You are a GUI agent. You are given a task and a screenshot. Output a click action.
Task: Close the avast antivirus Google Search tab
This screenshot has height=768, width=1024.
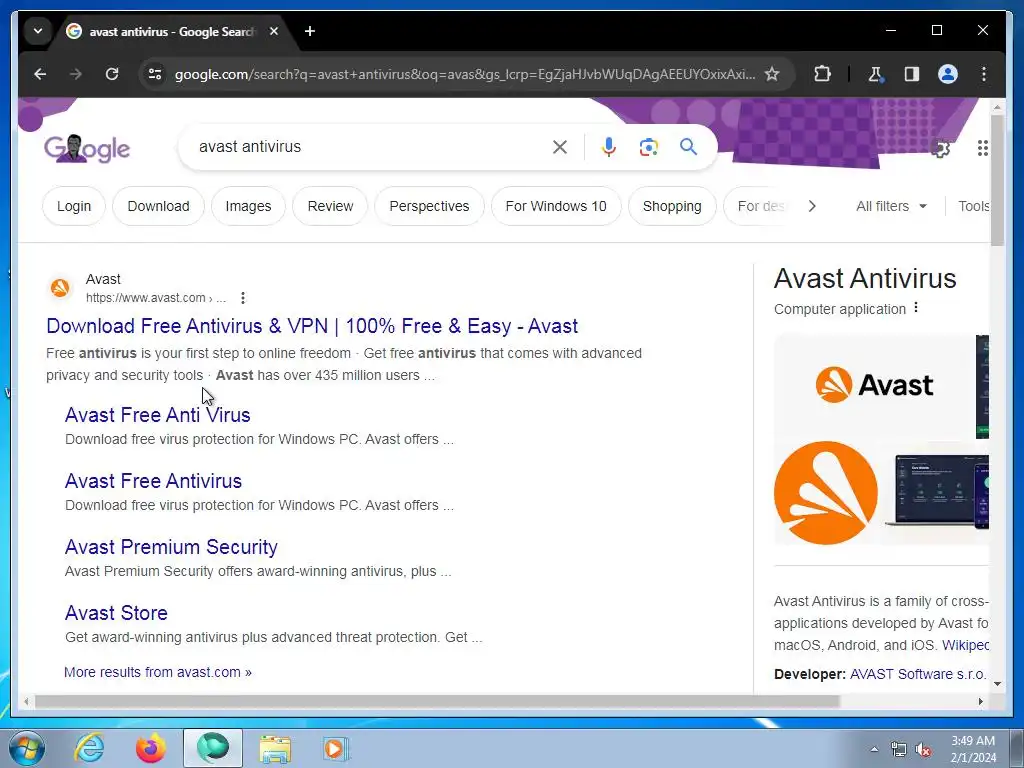[x=274, y=31]
